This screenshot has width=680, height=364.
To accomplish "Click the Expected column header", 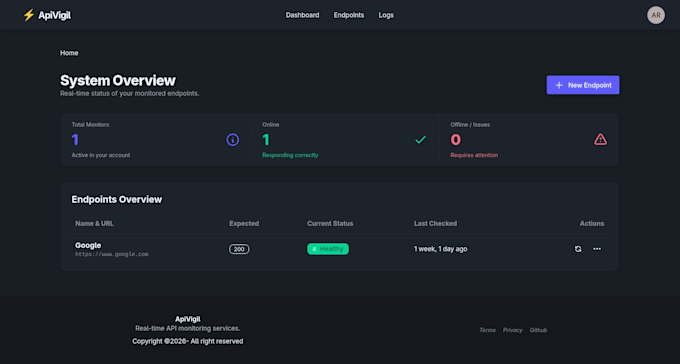I will click(244, 223).
